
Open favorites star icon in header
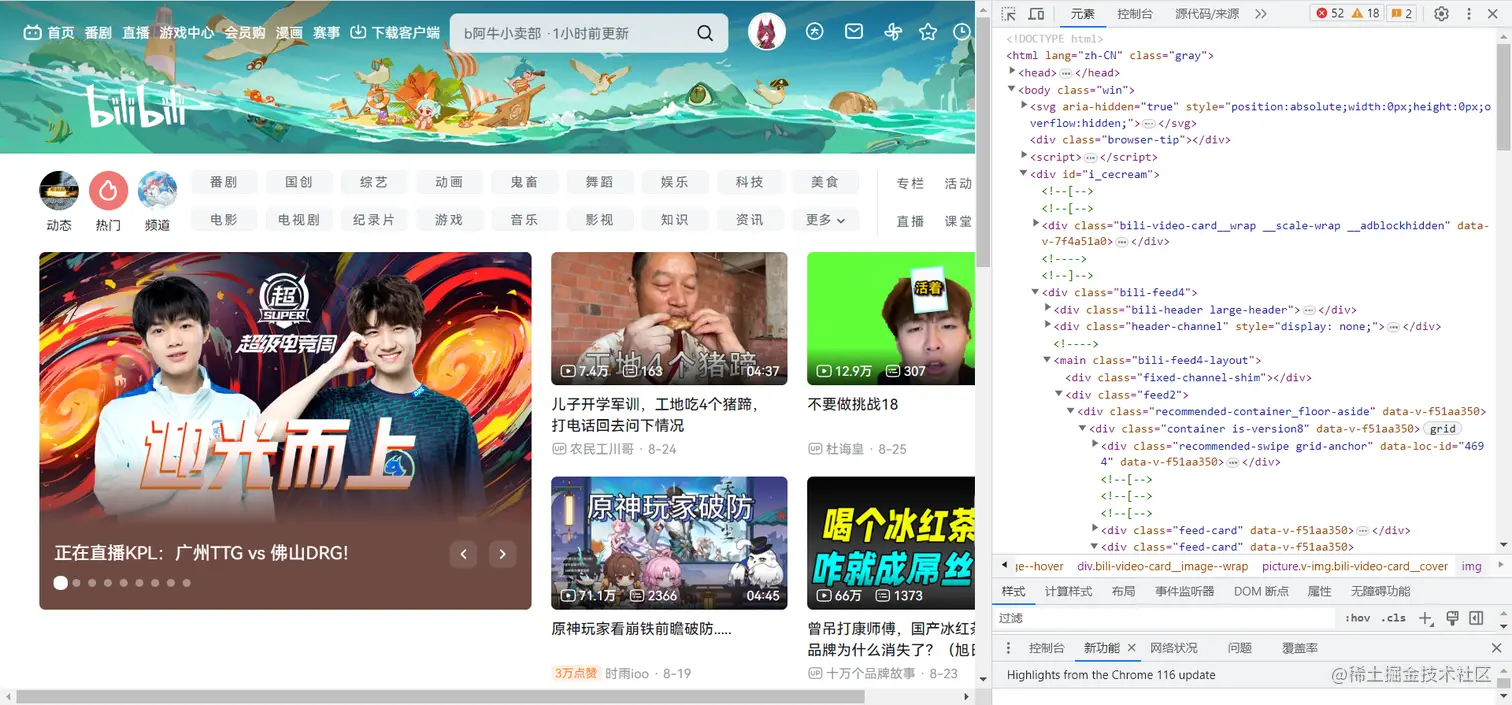tap(928, 33)
